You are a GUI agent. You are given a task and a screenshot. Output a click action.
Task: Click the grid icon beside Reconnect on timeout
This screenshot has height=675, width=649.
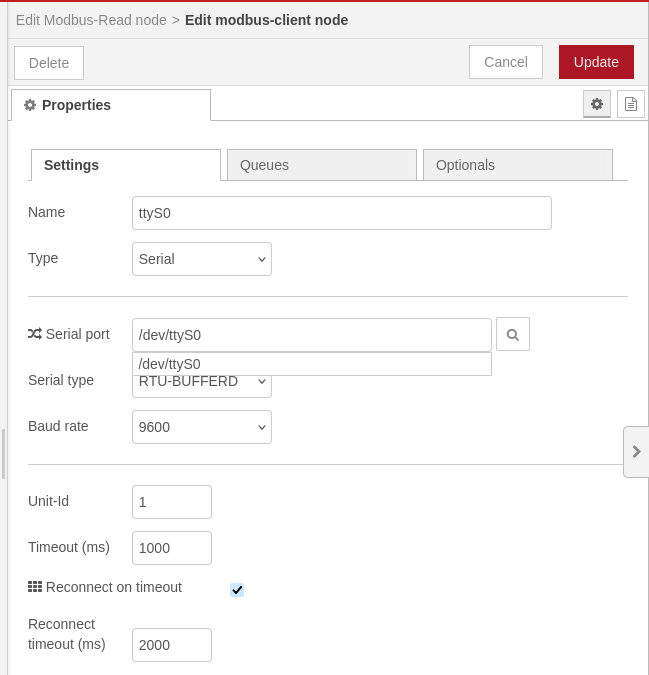tap(35, 587)
